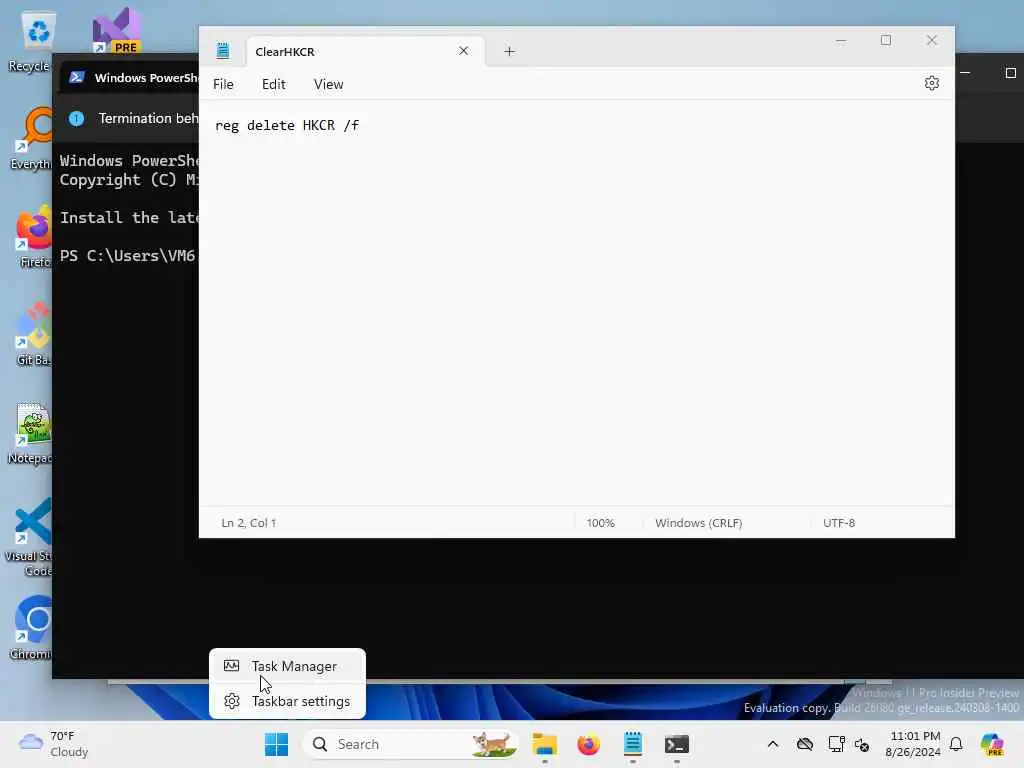The width and height of the screenshot is (1024, 768).
Task: Click the Ln 2, Col 1 status text
Action: click(x=249, y=523)
